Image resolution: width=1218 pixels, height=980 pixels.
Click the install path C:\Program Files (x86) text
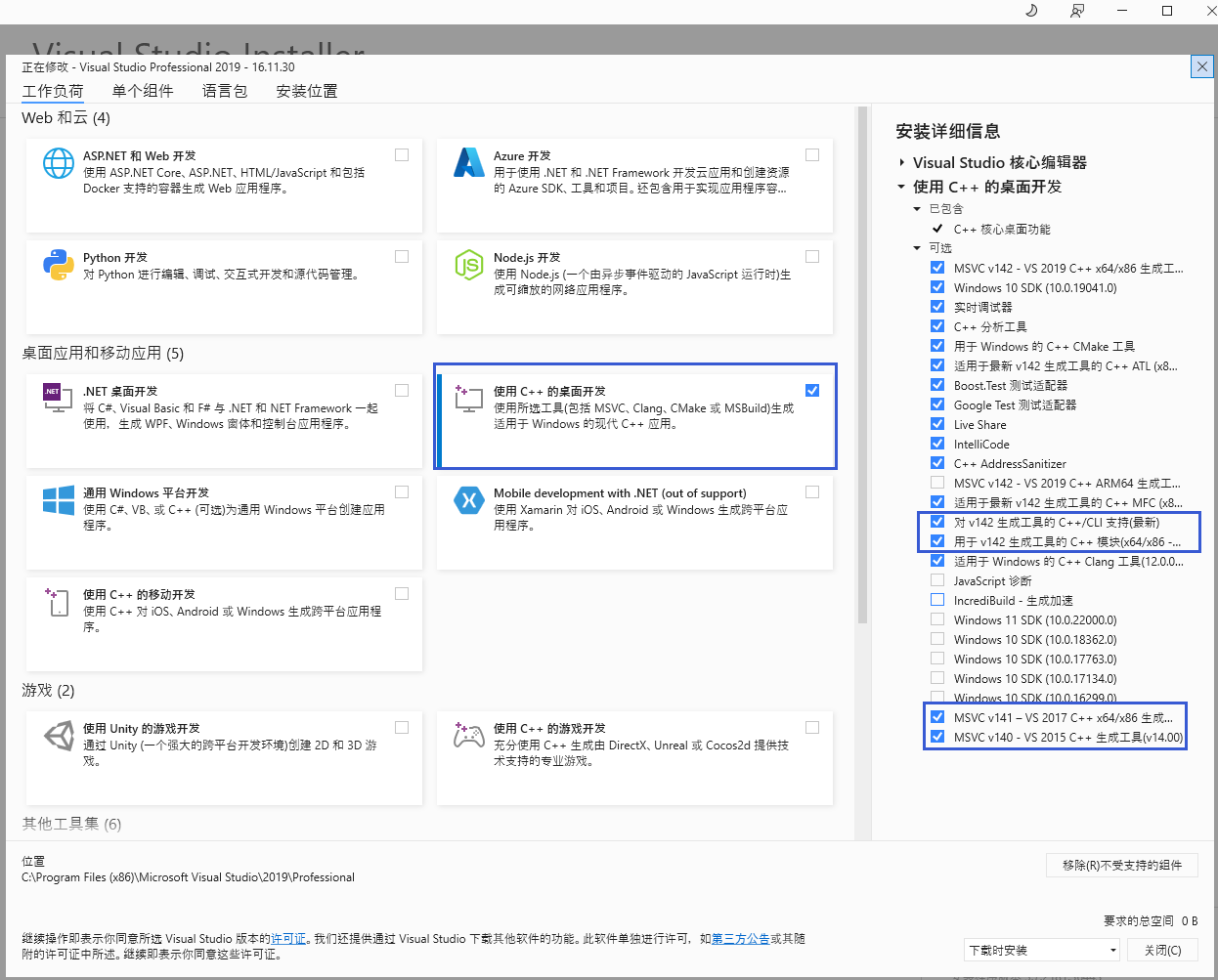[x=188, y=877]
